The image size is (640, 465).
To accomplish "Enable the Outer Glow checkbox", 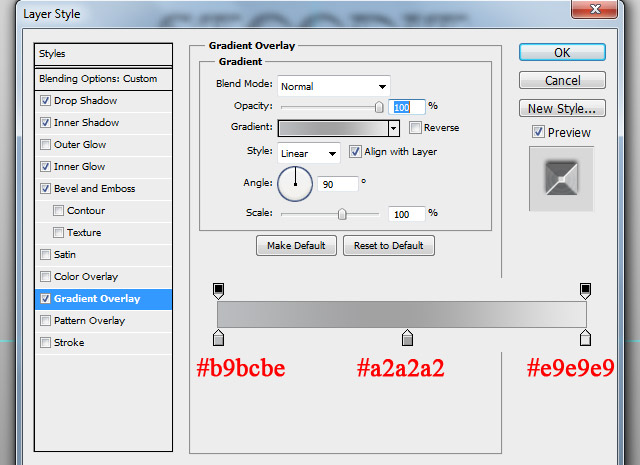I will 45,145.
